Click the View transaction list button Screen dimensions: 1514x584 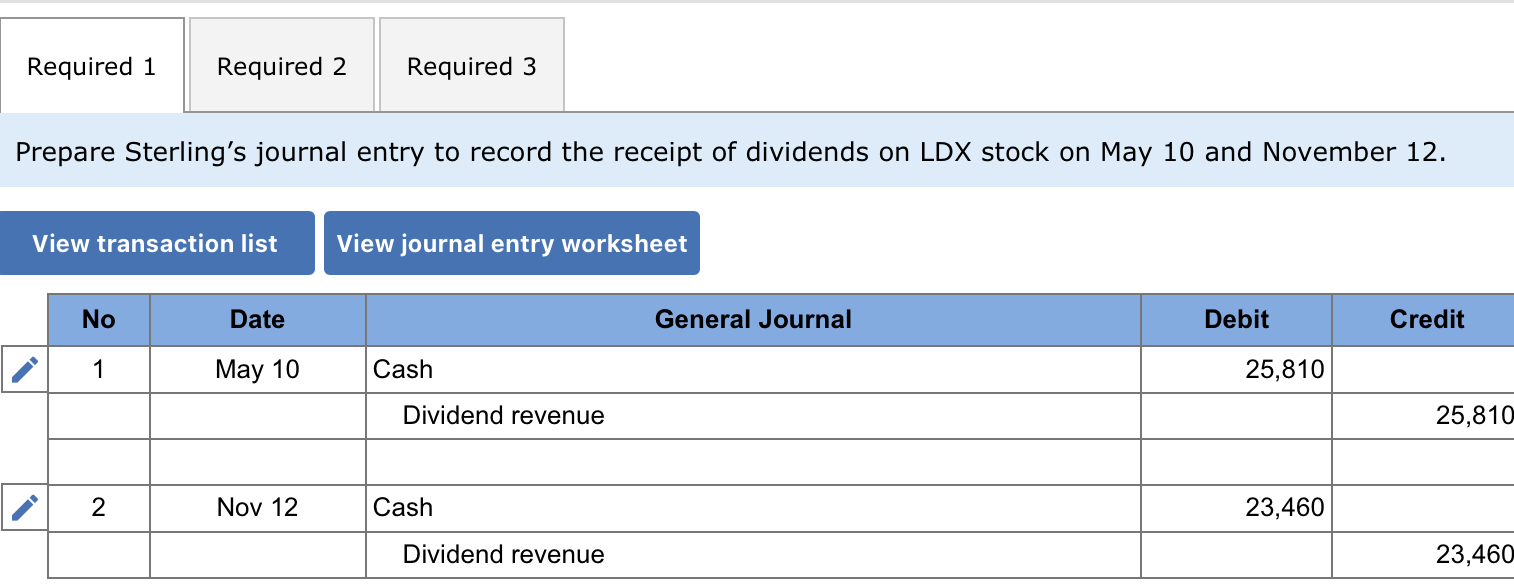156,243
